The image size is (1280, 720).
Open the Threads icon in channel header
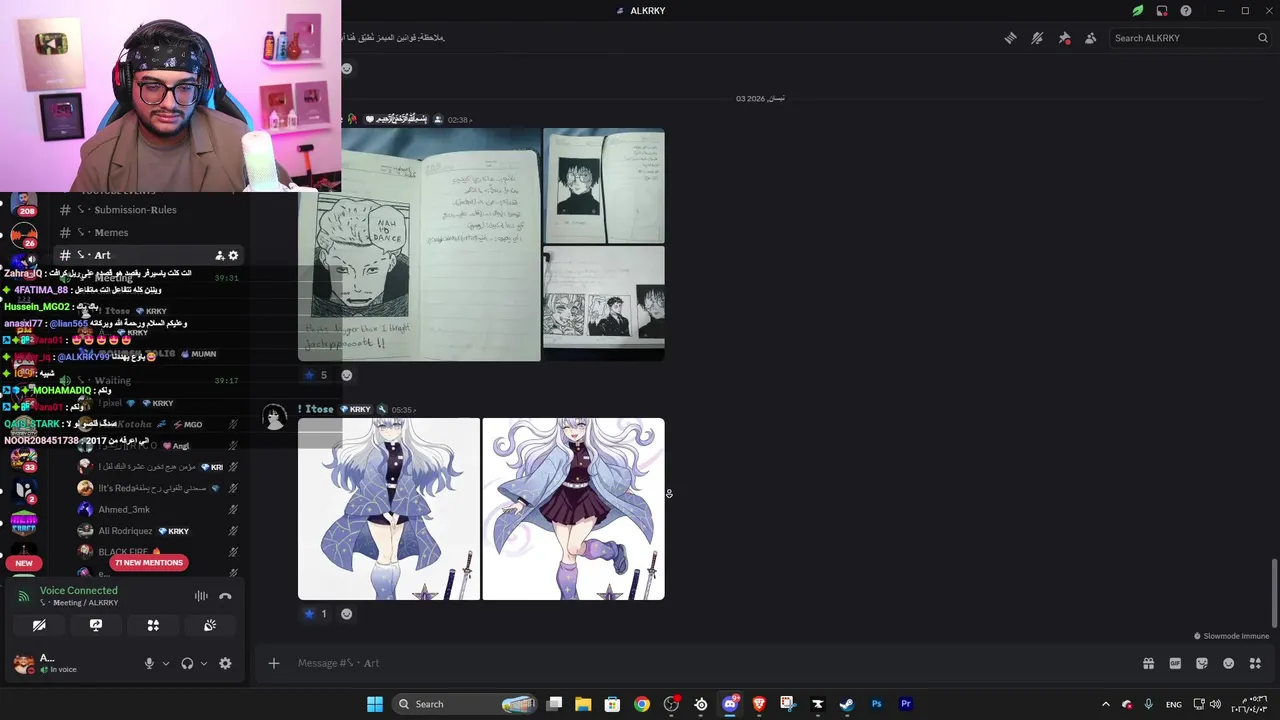coord(1010,38)
